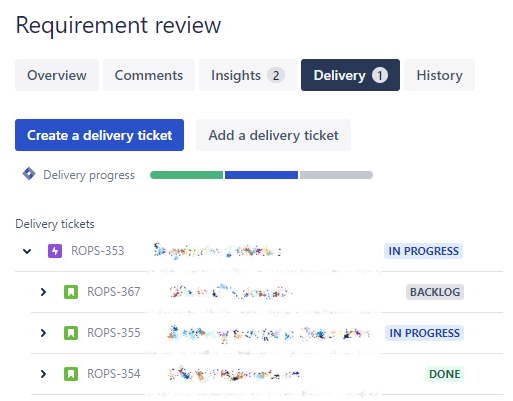Click the green done segment of progress bar
513x401 pixels.
pos(187,175)
